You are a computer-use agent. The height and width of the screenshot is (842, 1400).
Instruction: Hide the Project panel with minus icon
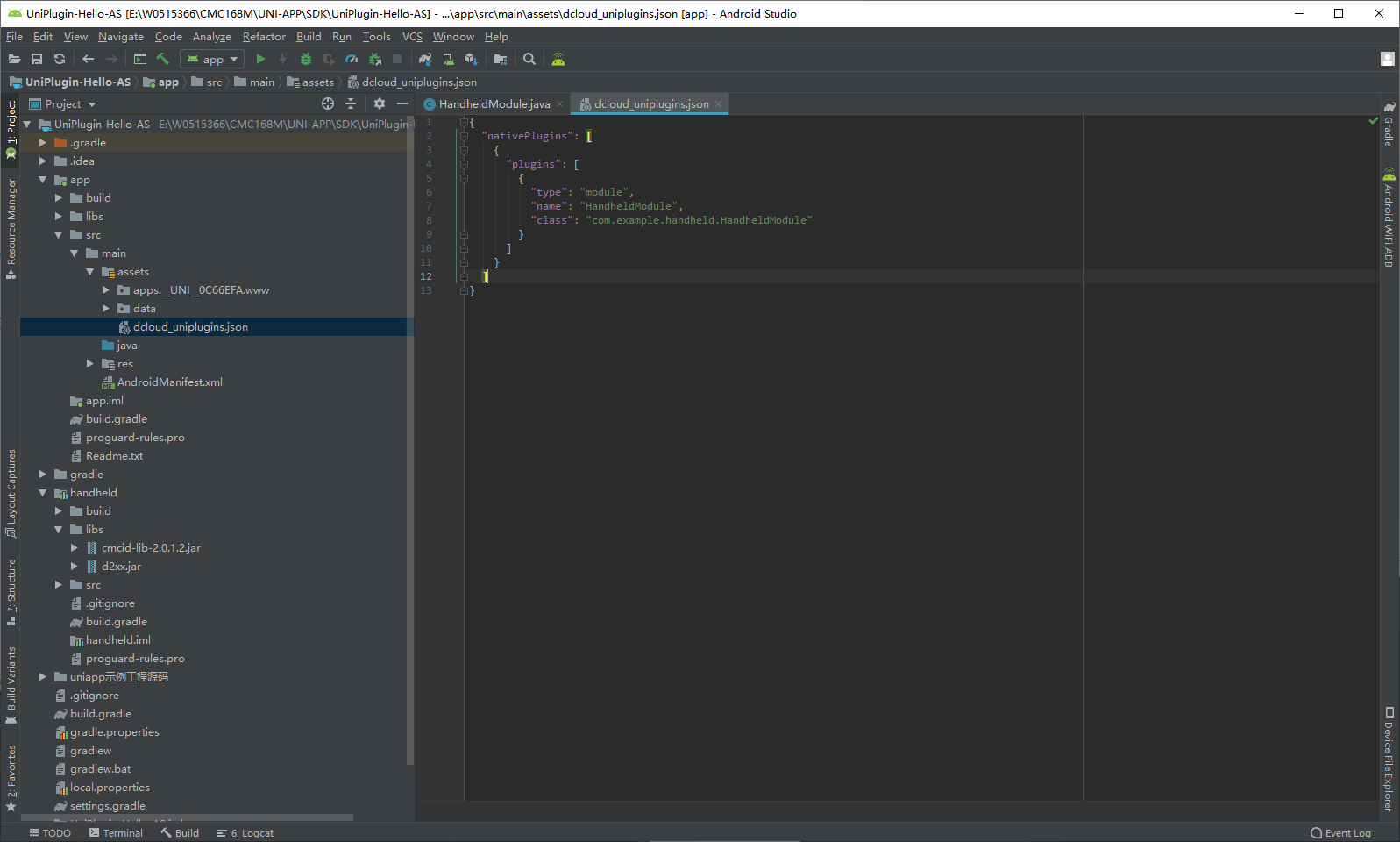point(402,103)
